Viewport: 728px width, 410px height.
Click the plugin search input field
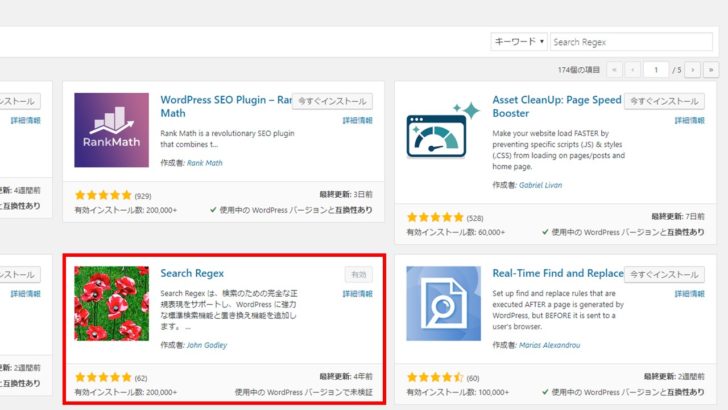(632, 42)
